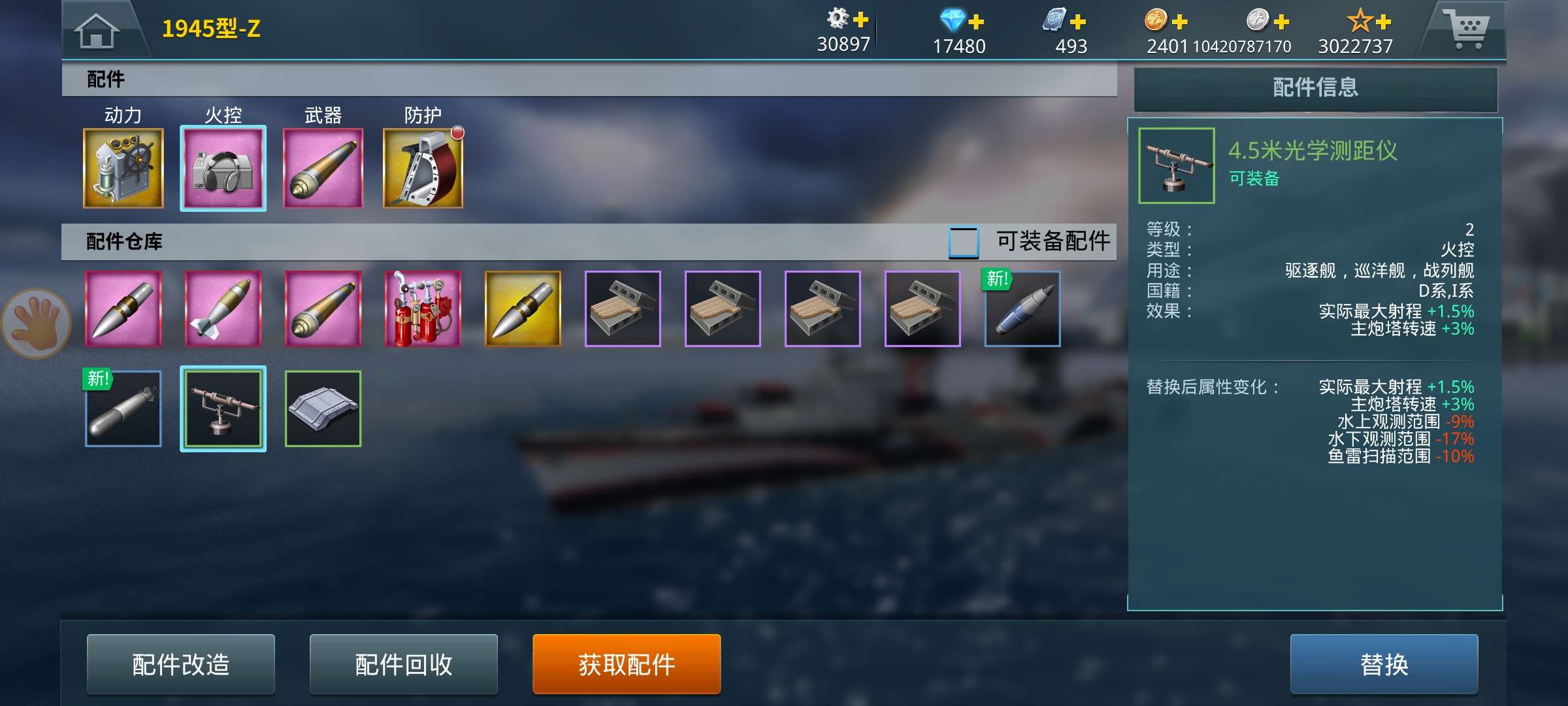Click the 配件改造 button

point(181,664)
